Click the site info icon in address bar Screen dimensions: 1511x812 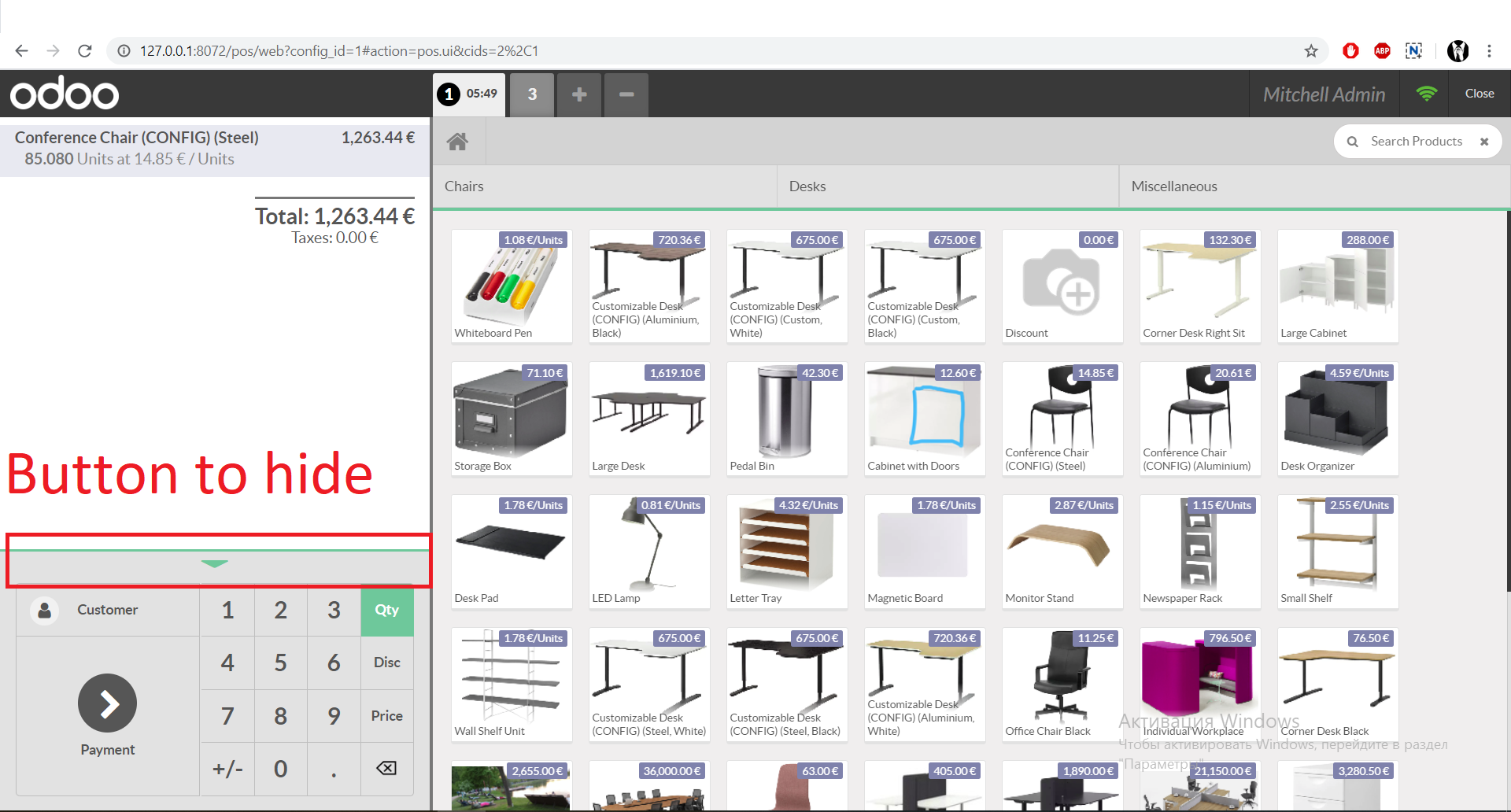point(124,51)
